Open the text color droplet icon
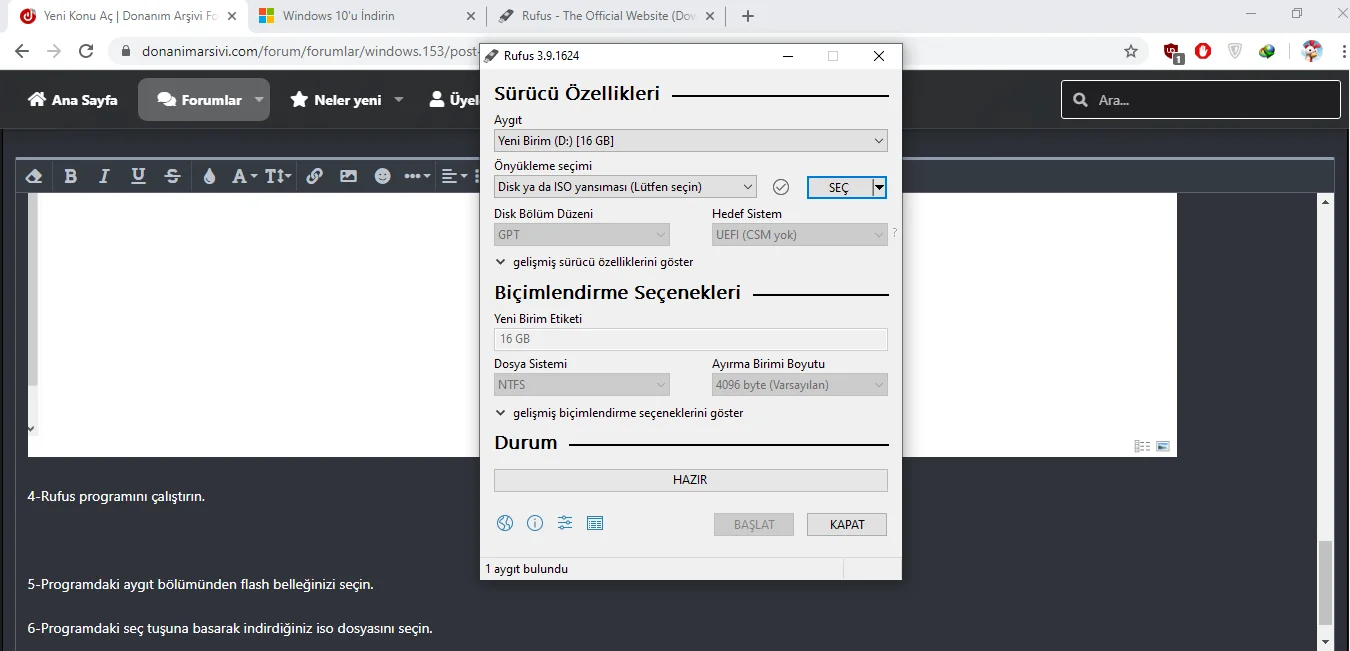Viewport: 1350px width, 651px height. point(209,176)
